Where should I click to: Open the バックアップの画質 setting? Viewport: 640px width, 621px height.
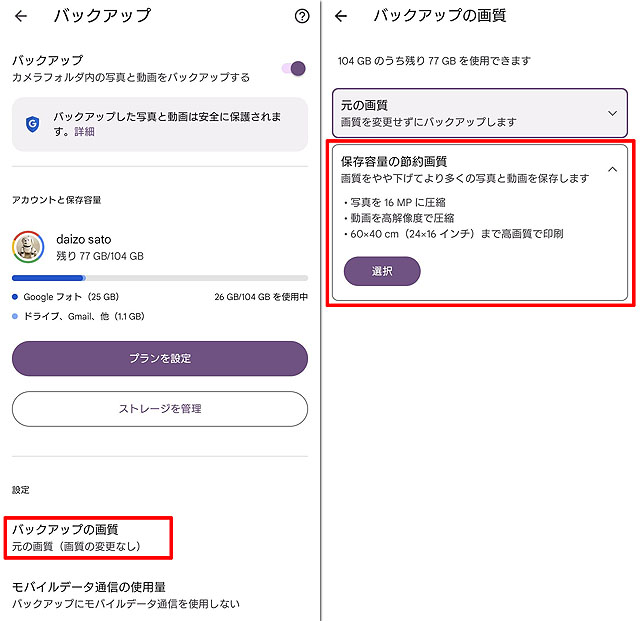(88, 537)
